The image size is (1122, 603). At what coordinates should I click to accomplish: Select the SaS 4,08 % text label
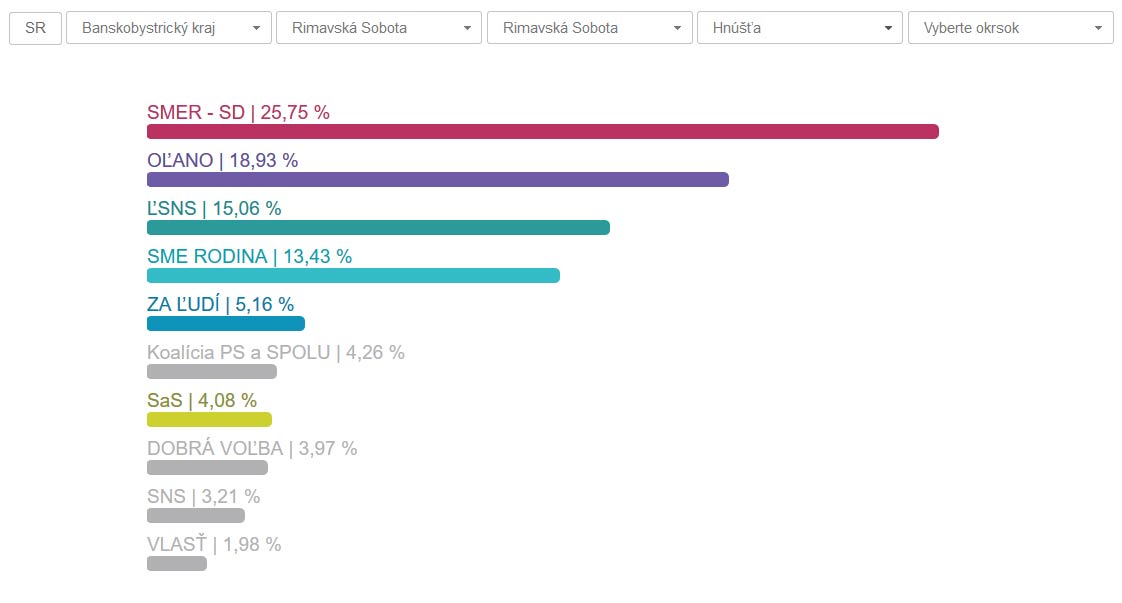(201, 400)
